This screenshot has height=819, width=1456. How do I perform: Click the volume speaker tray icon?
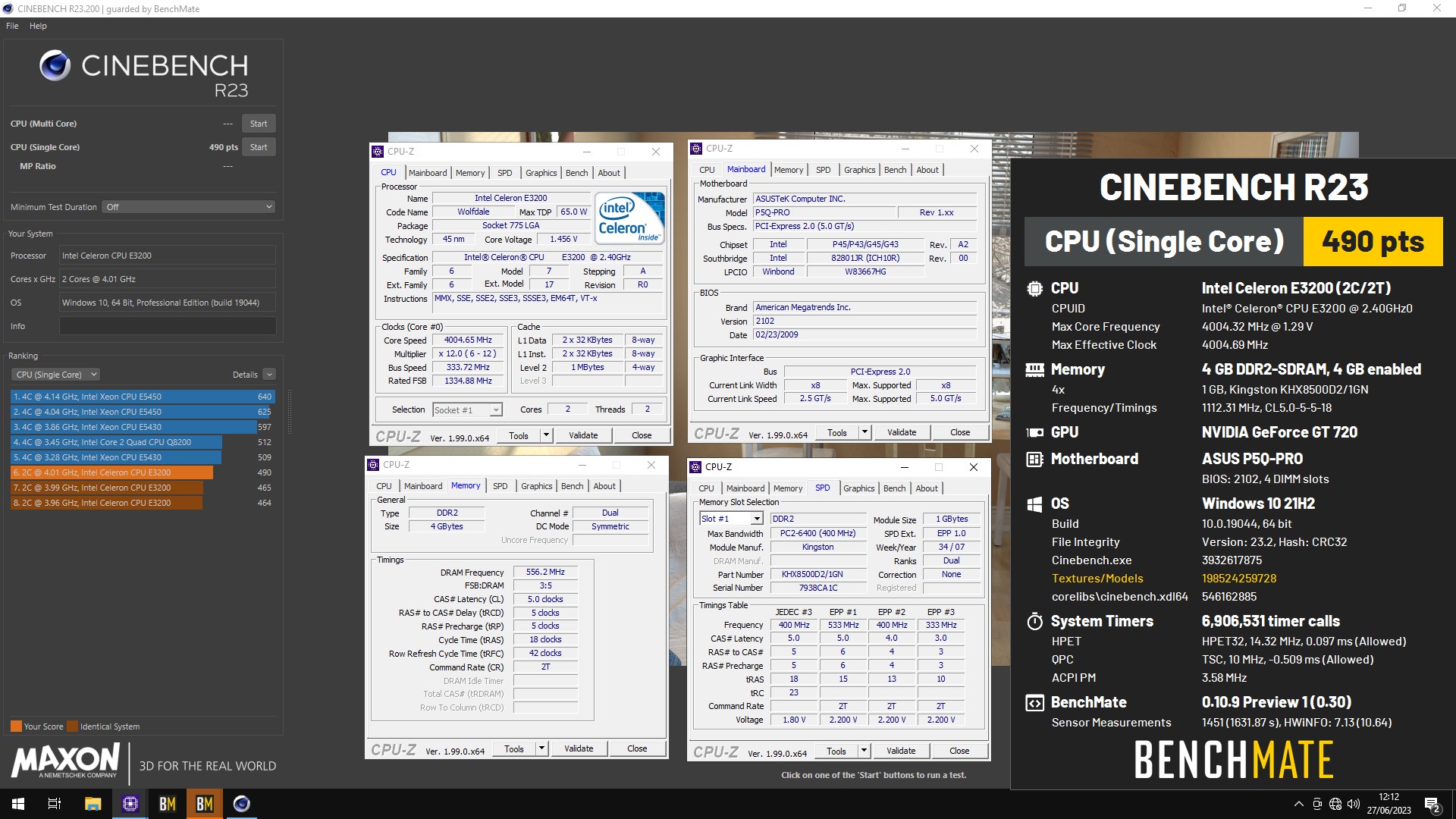click(1354, 804)
